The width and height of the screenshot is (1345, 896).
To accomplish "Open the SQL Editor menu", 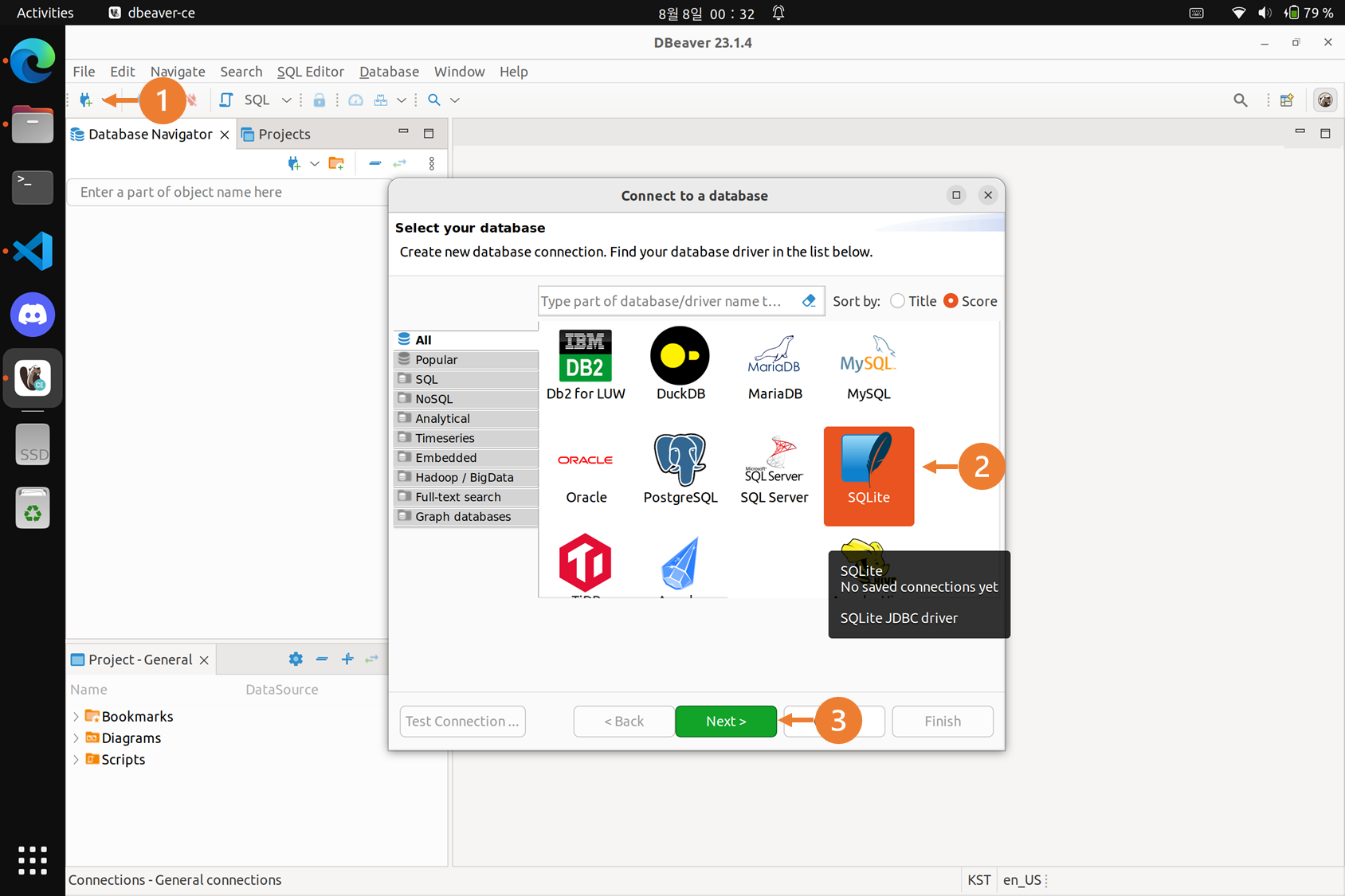I will click(x=310, y=72).
